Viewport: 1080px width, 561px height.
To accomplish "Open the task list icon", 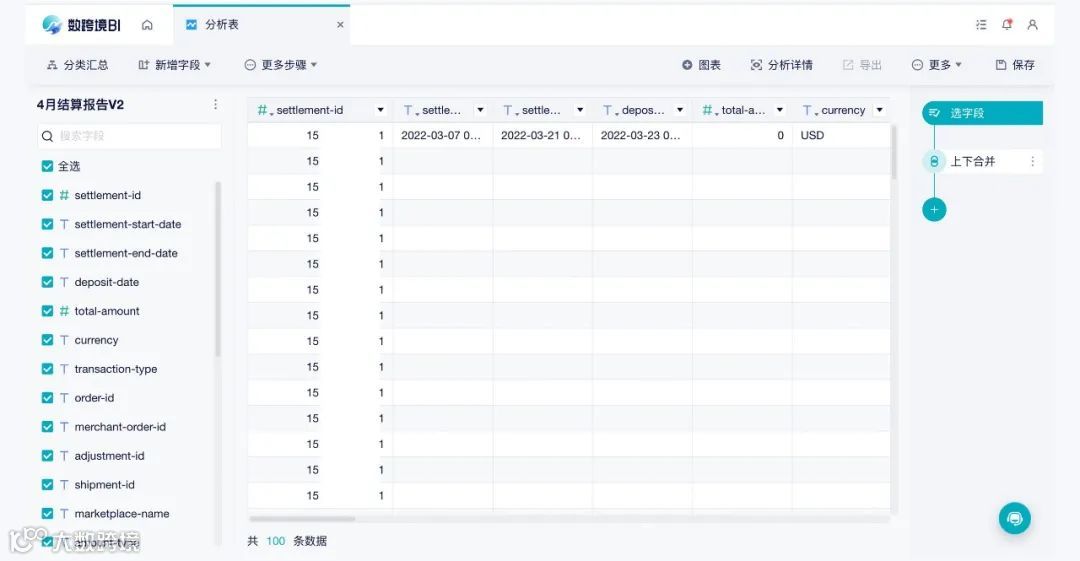I will pos(981,25).
